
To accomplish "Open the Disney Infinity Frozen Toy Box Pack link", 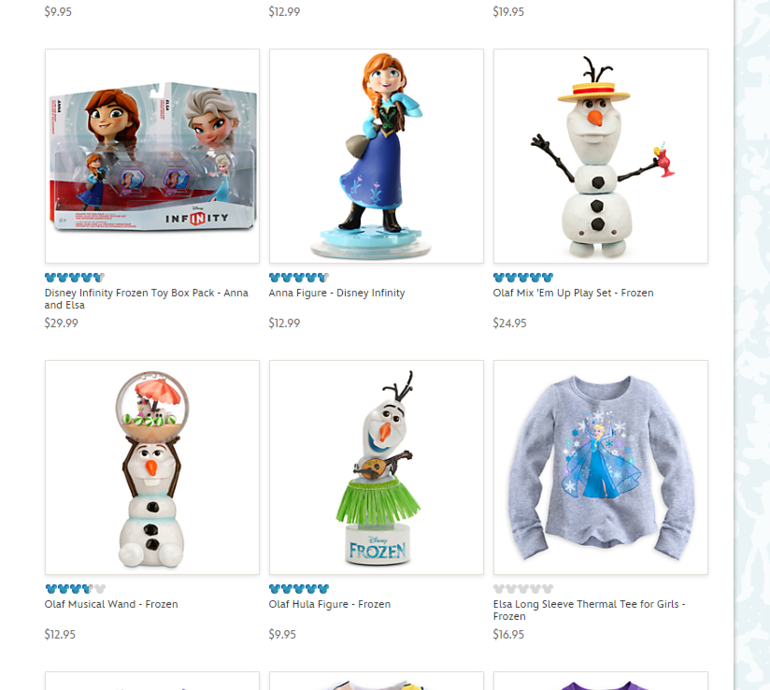I will pyautogui.click(x=146, y=299).
